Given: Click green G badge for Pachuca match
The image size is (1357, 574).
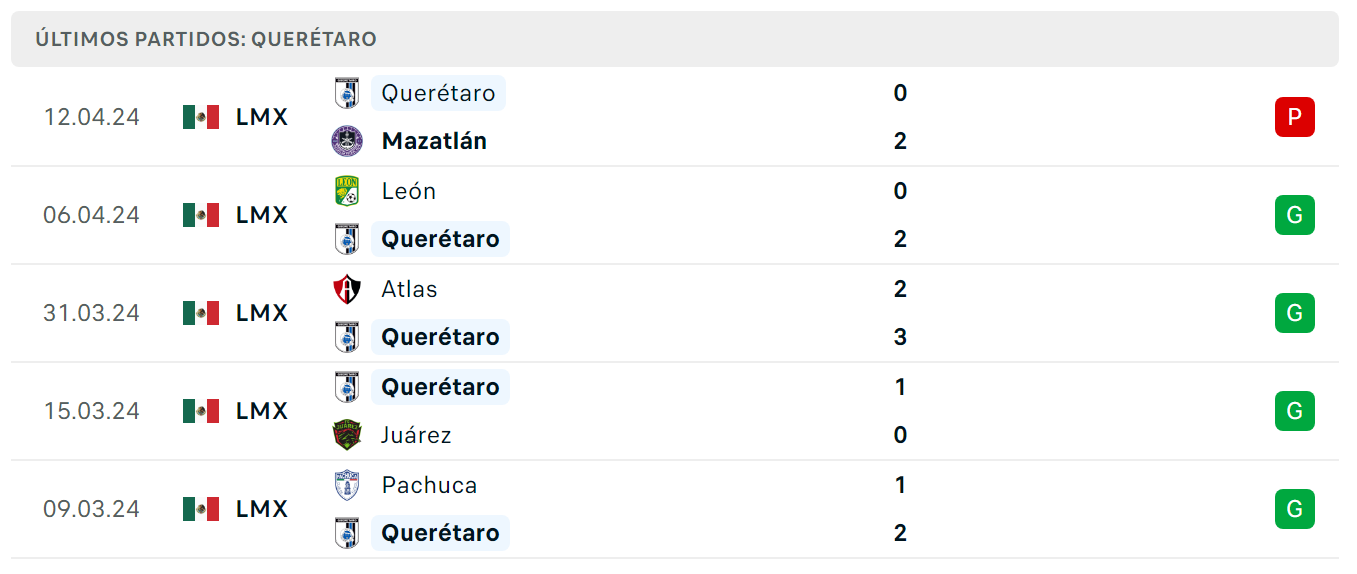Looking at the screenshot, I should click(x=1295, y=509).
